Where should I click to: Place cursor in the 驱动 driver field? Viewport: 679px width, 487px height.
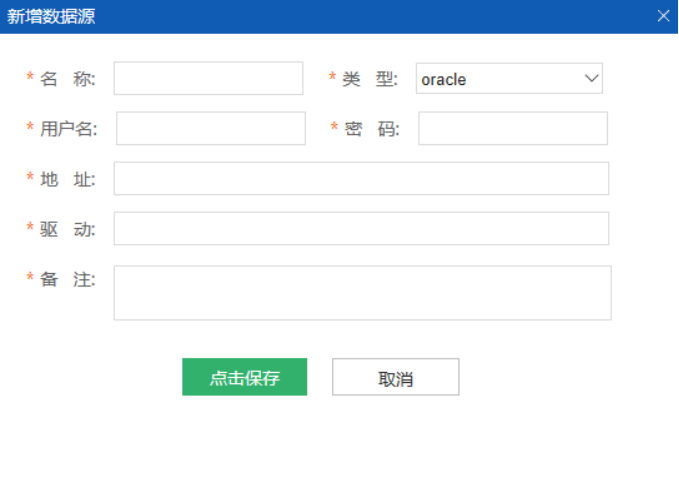(x=361, y=228)
